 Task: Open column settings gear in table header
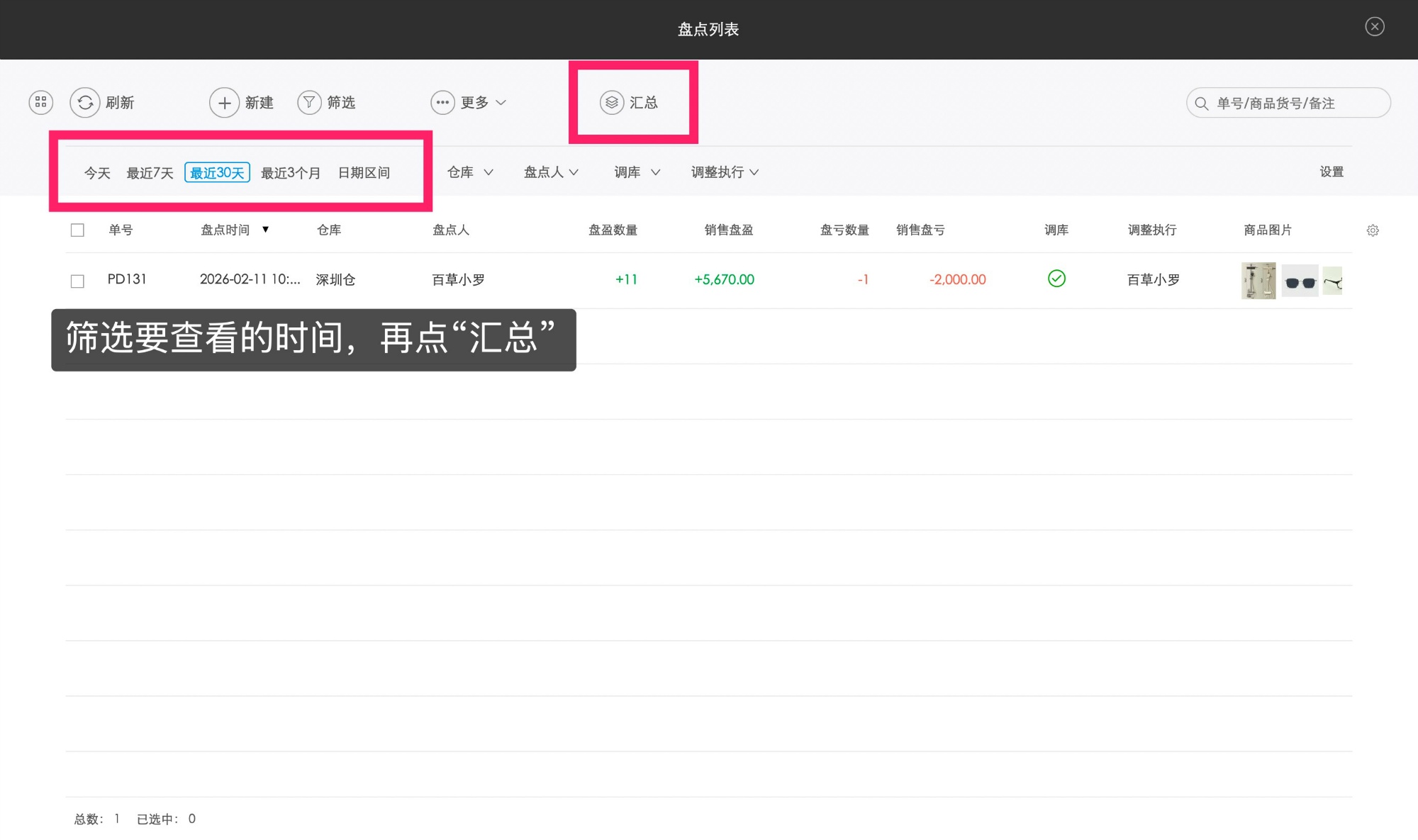click(x=1373, y=230)
